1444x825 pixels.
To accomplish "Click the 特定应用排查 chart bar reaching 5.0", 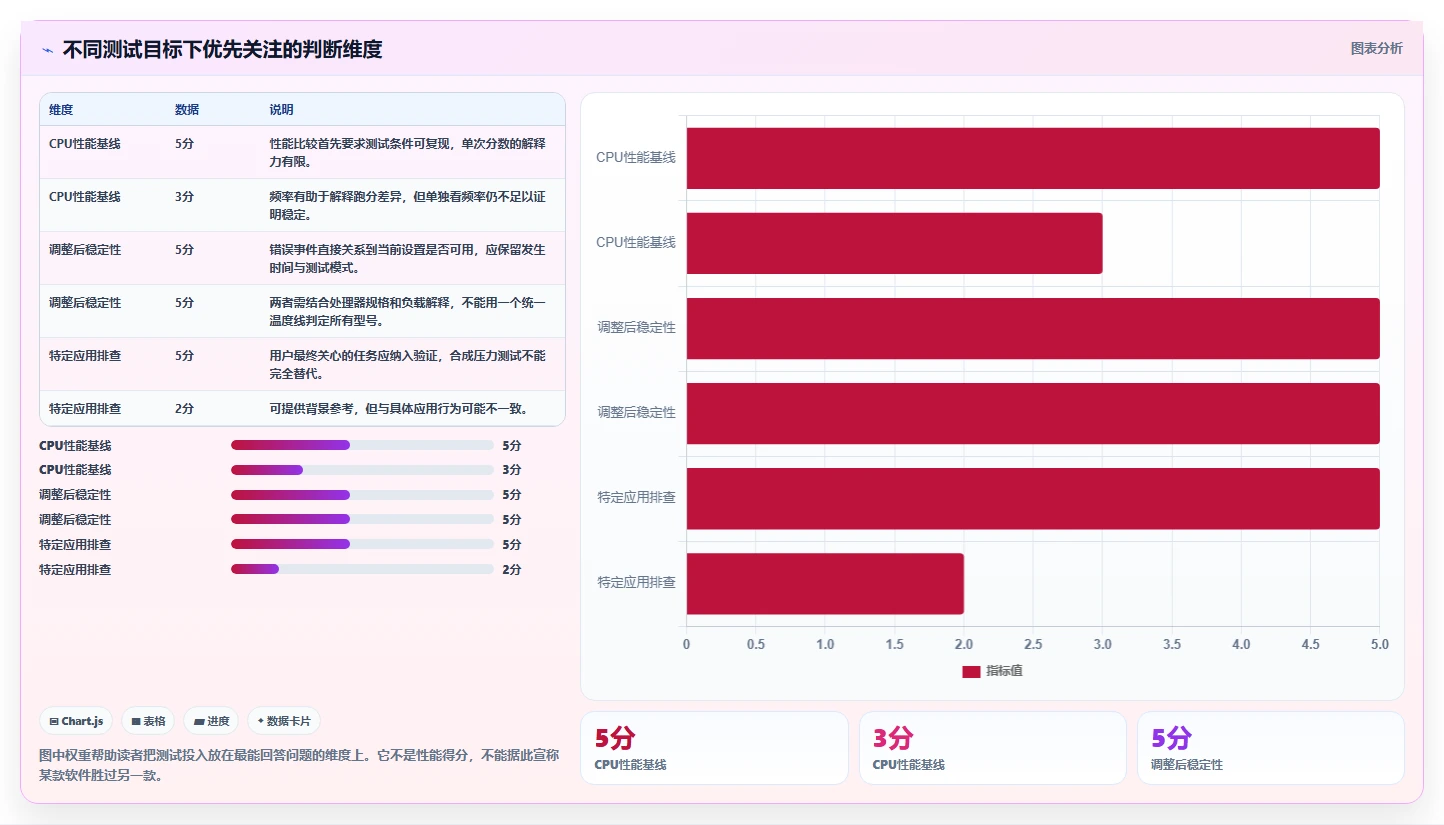I will coord(1033,498).
